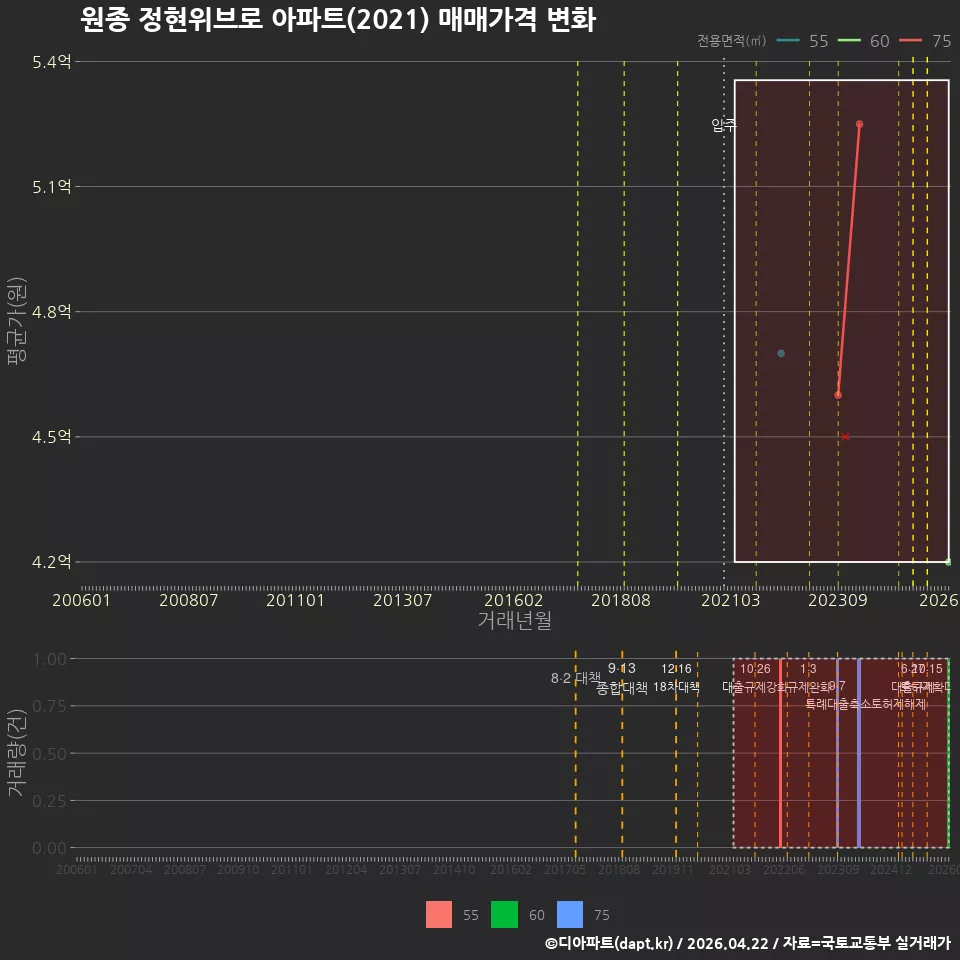Screen dimensions: 960x960
Task: Click the chart title '원종 정현위브로 아파트(2021) 매매가격 변화'
Action: click(338, 20)
